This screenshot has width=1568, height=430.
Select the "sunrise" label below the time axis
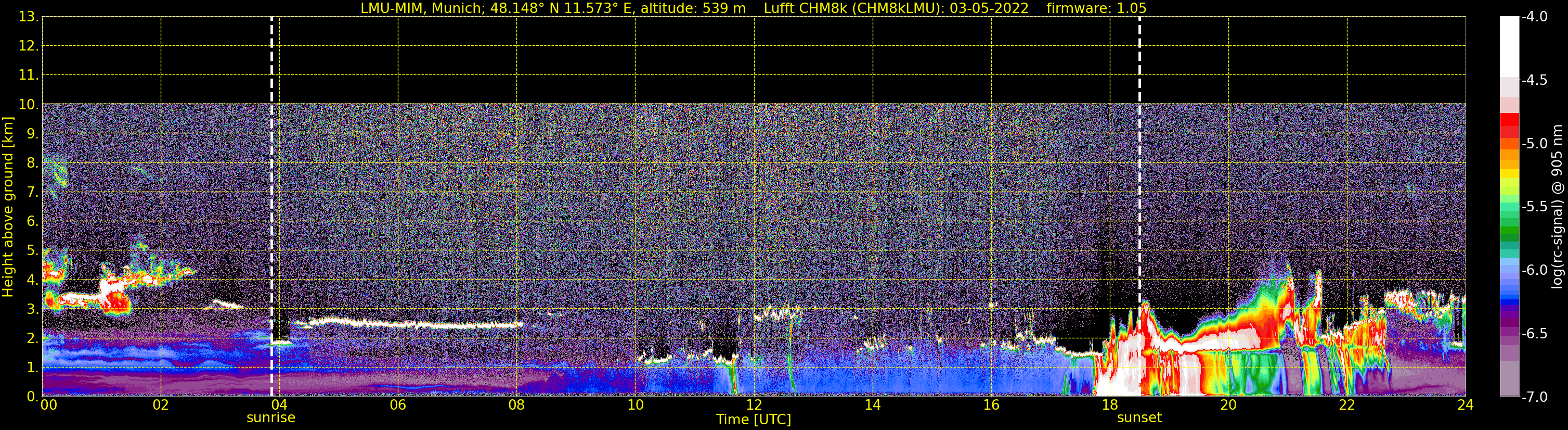pyautogui.click(x=271, y=418)
